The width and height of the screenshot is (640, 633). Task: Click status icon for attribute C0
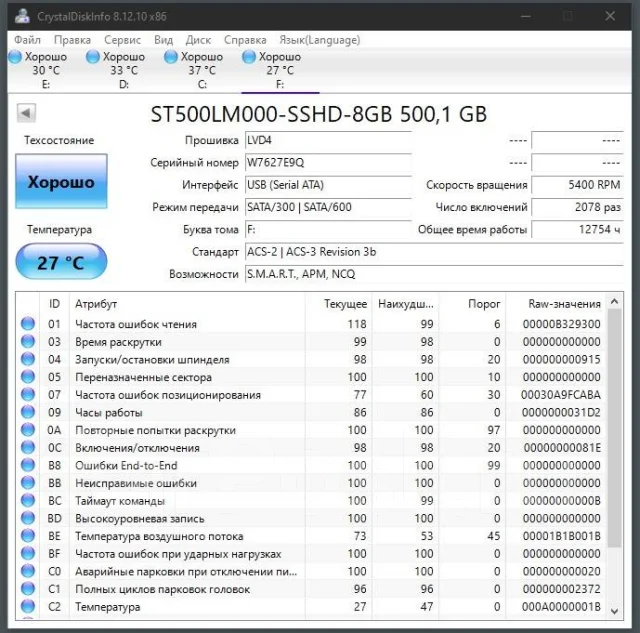coord(28,571)
